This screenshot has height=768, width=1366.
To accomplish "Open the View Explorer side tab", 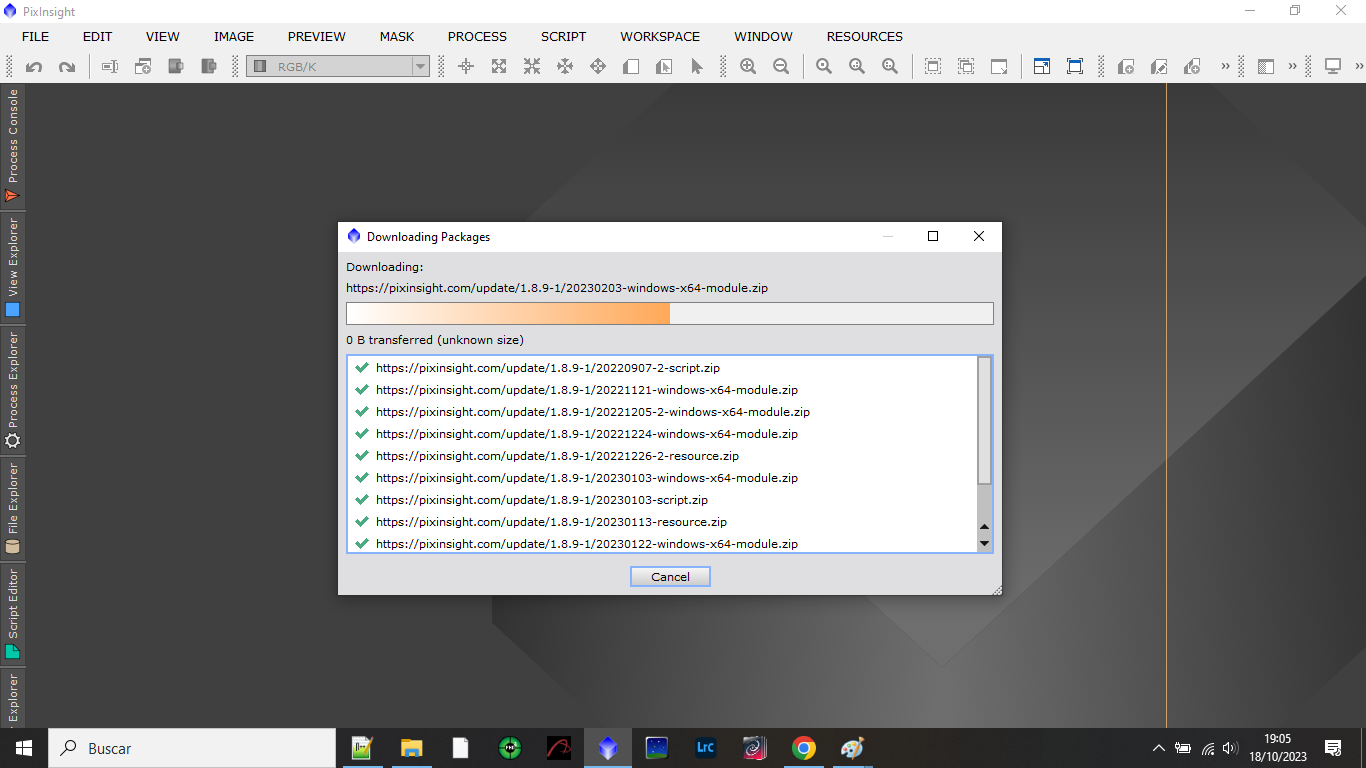I will [13, 267].
